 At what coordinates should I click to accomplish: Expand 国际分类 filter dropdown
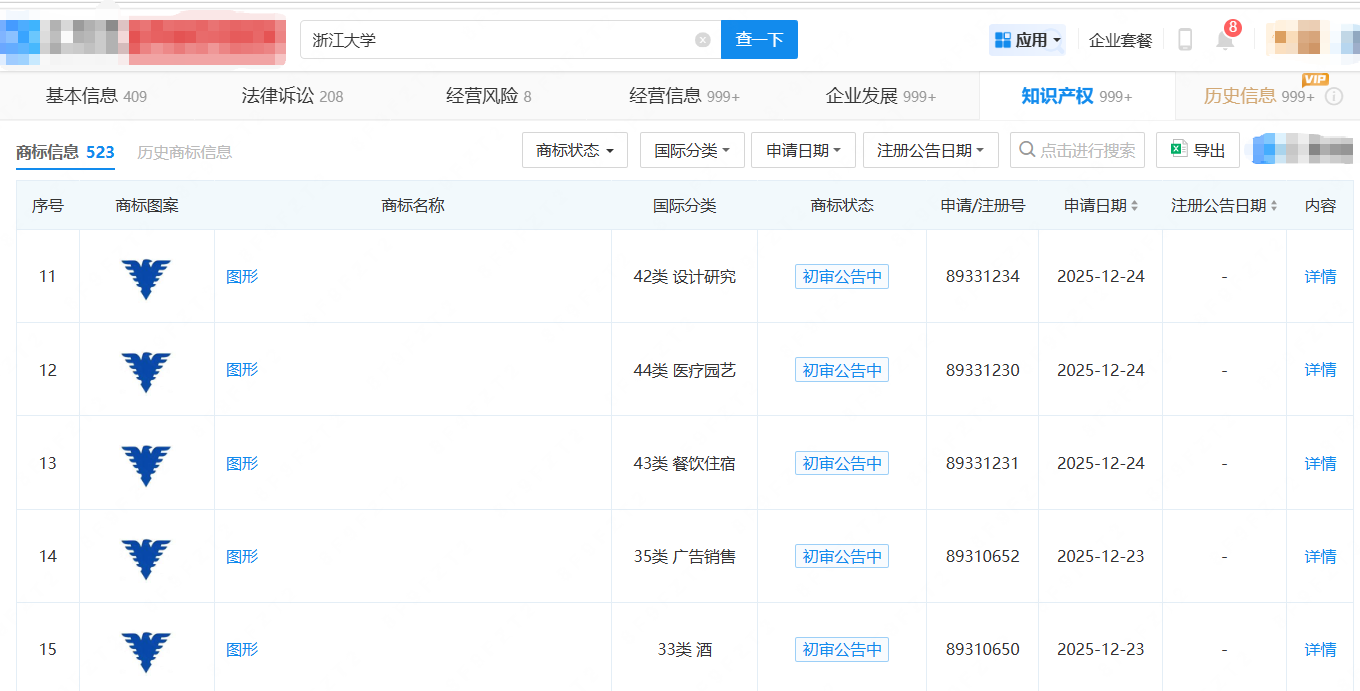coord(692,150)
